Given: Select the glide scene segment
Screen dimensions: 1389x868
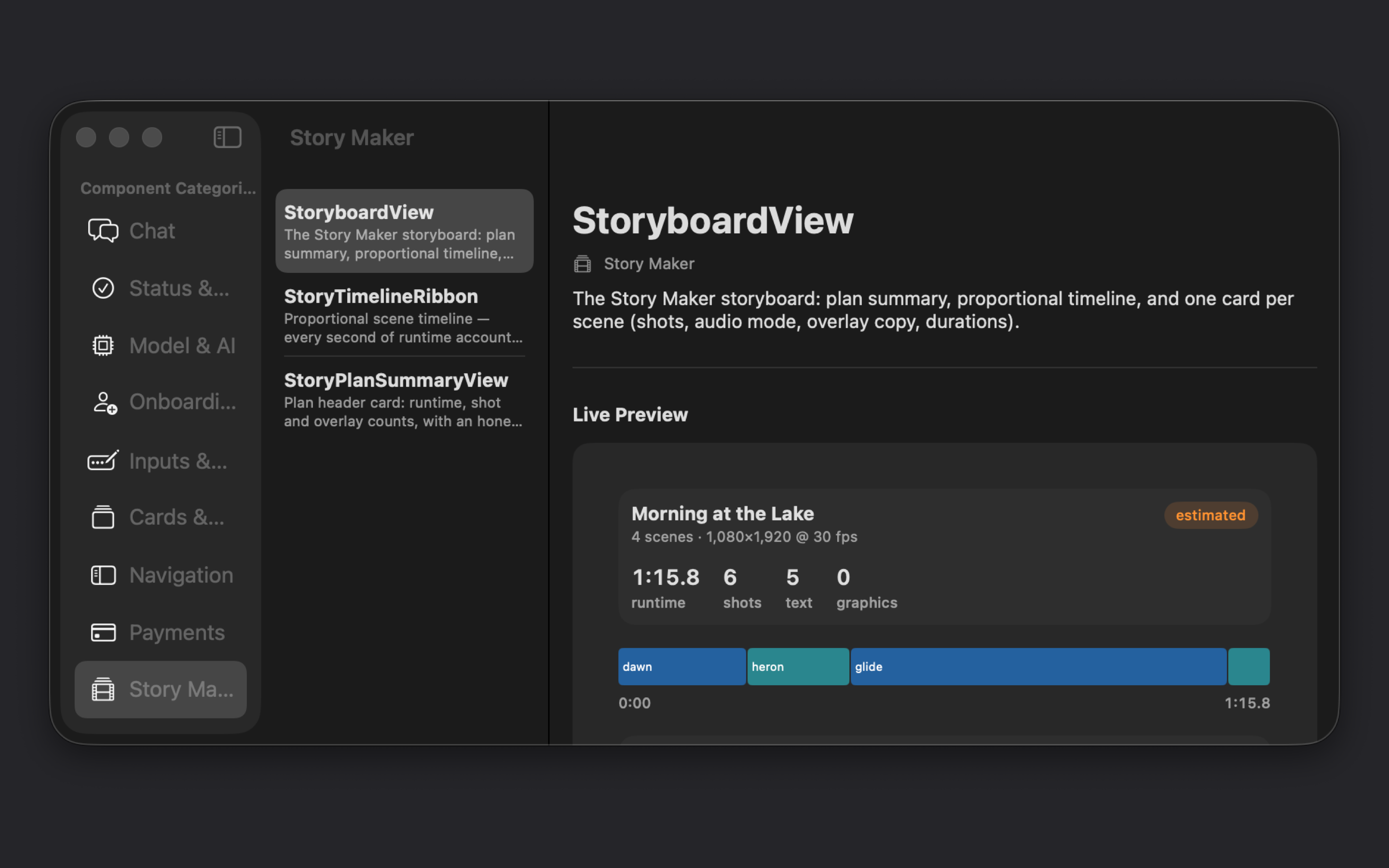Looking at the screenshot, I should coord(1038,666).
